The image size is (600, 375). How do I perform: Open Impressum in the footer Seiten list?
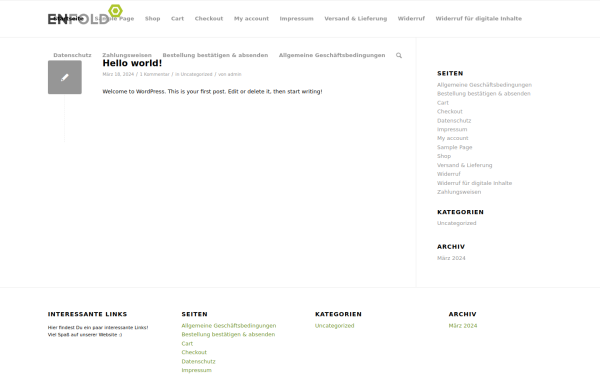pyautogui.click(x=196, y=370)
